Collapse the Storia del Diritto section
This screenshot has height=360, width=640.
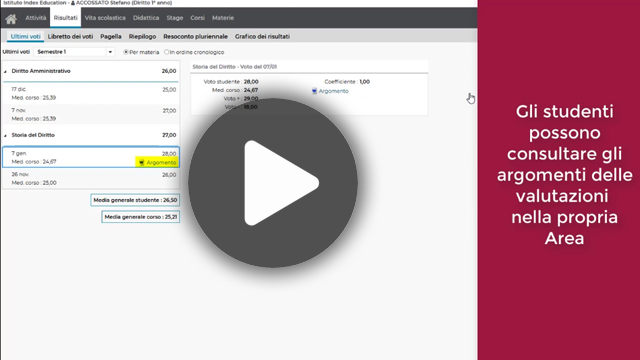point(5,136)
